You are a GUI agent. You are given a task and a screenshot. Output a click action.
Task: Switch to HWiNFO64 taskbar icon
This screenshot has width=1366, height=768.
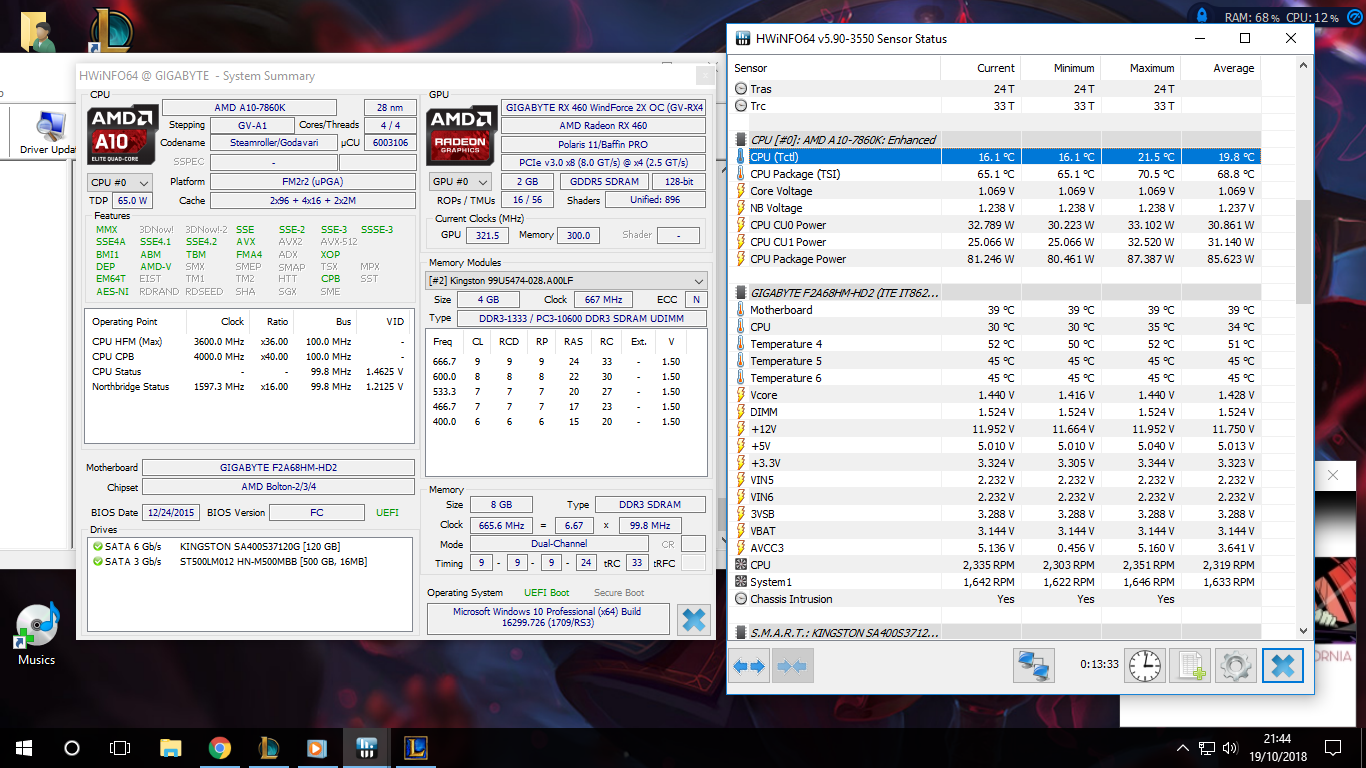[365, 747]
